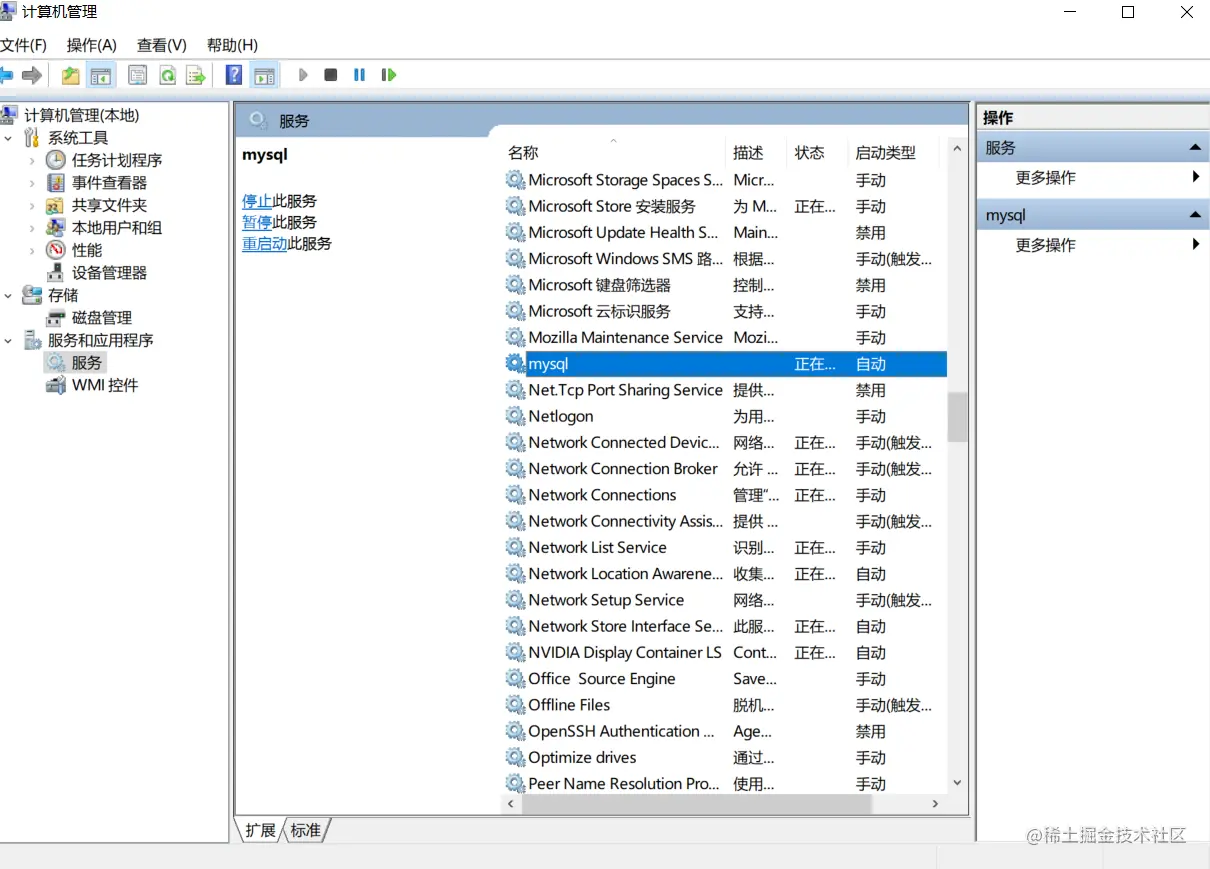This screenshot has height=869, width=1210.
Task: Click the scroll right arrow of services list
Action: (936, 803)
